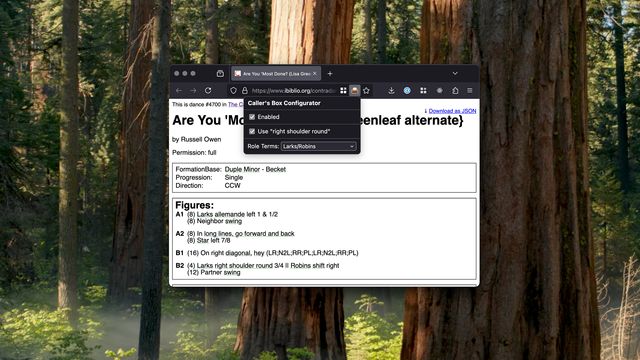Viewport: 640px width, 360px height.
Task: Click the ibiblio.org URL address field
Action: click(x=294, y=91)
